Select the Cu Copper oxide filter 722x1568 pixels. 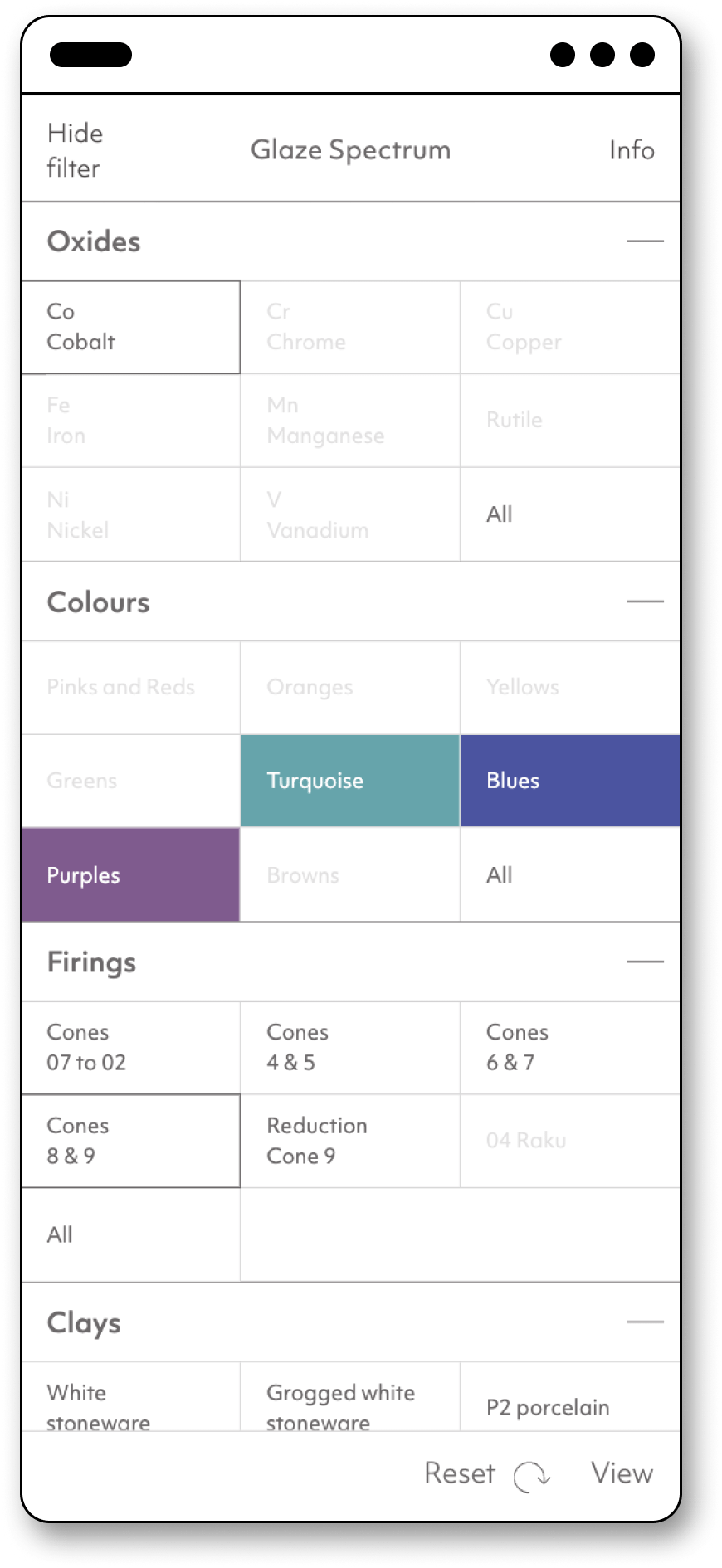pos(570,327)
